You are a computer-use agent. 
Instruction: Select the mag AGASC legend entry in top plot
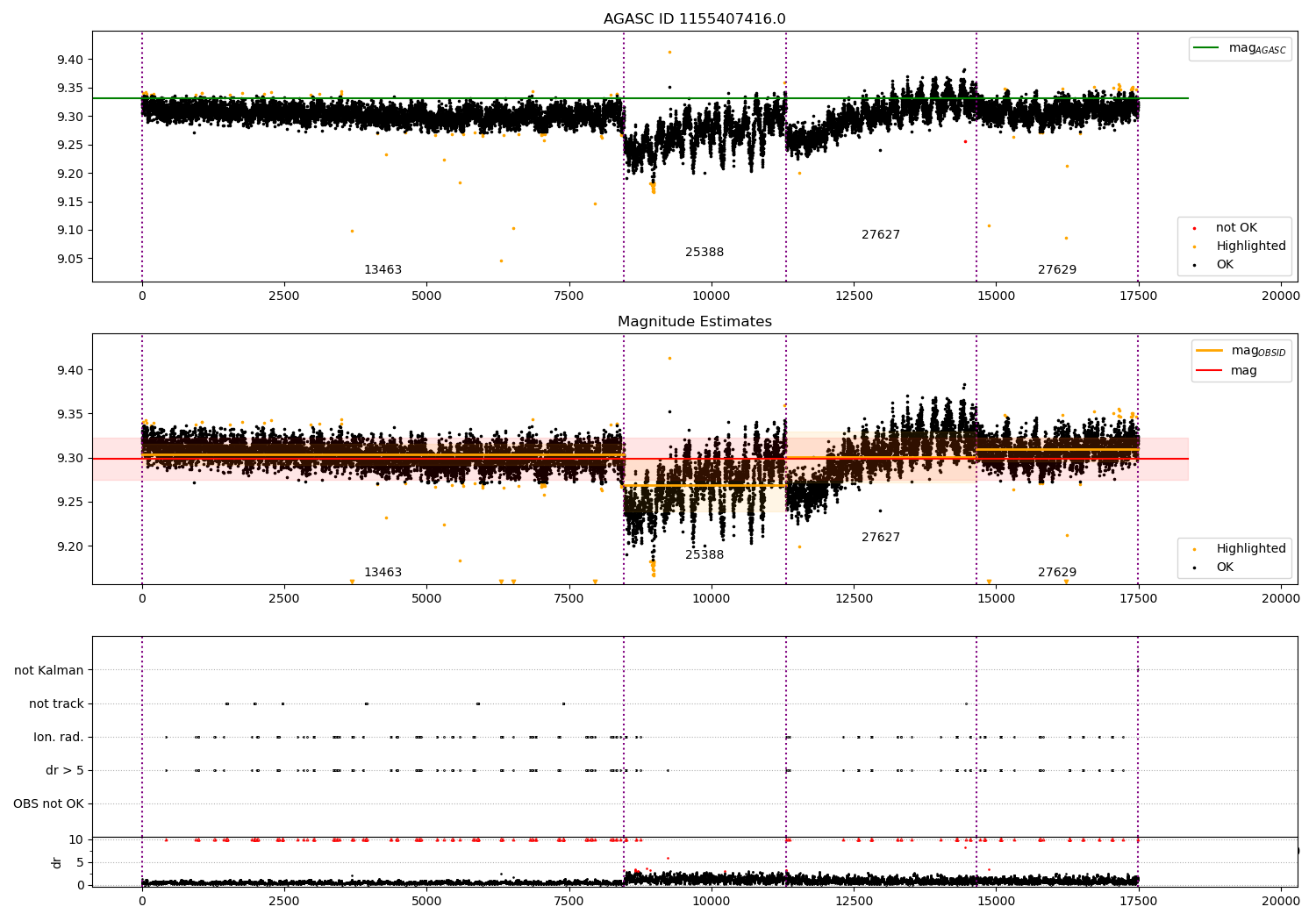tap(1240, 49)
